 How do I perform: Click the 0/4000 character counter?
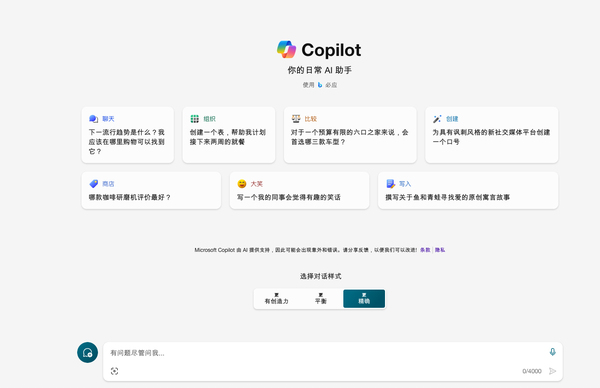[532, 371]
